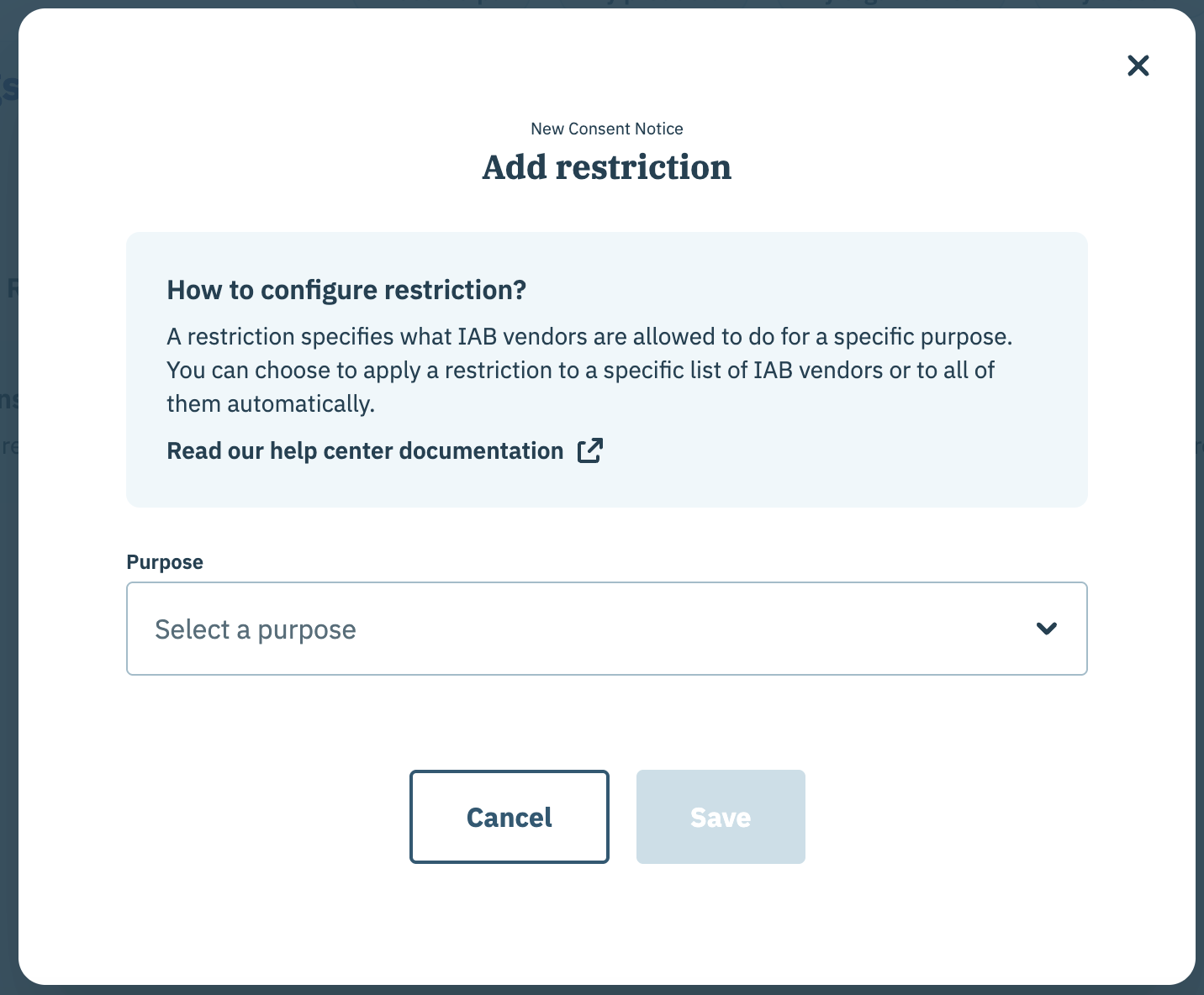Click the "New Consent Notice" subtitle text
This screenshot has height=995, width=1204.
[x=607, y=129]
